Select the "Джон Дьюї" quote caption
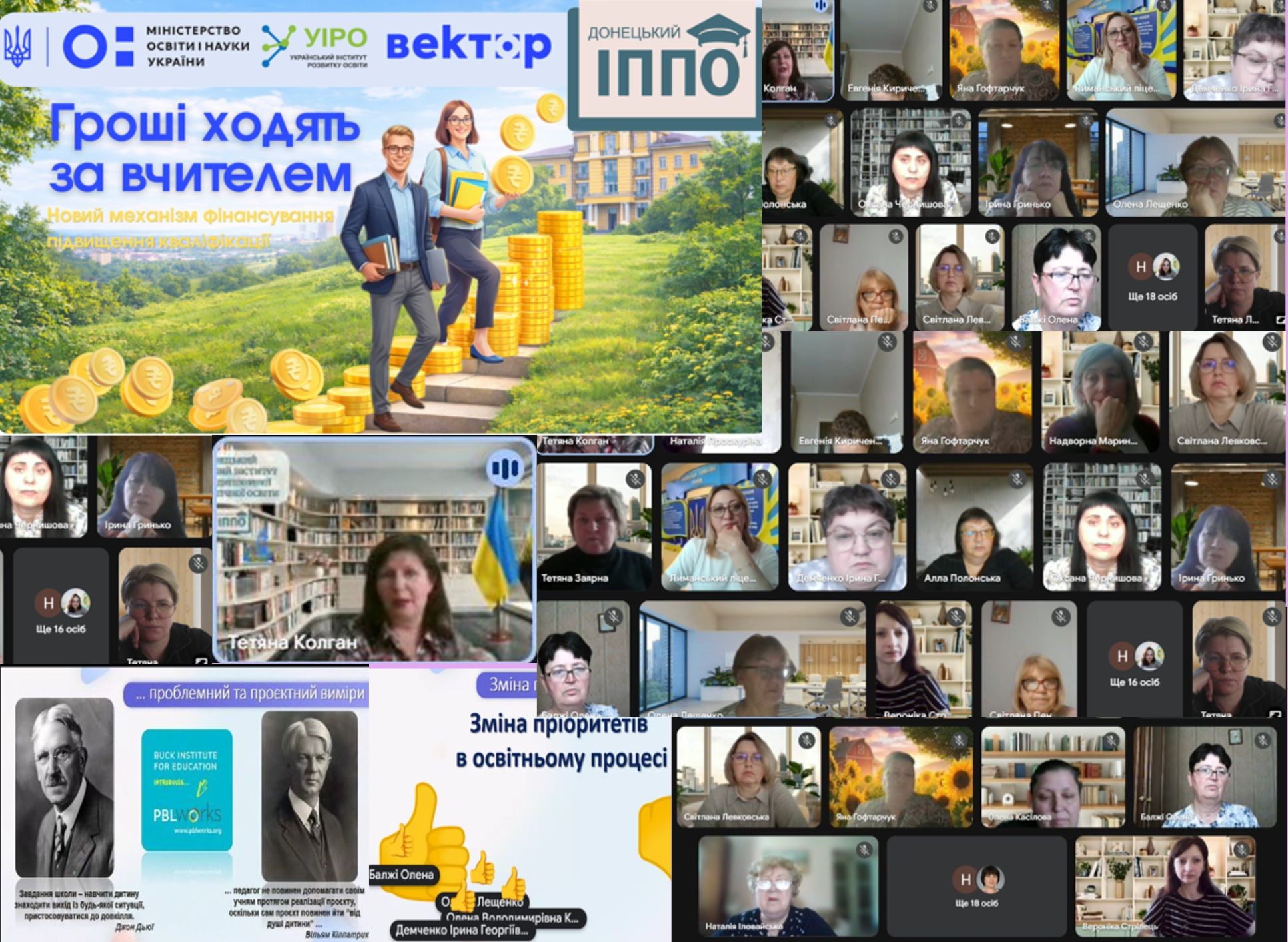The width and height of the screenshot is (1288, 942). 133,927
